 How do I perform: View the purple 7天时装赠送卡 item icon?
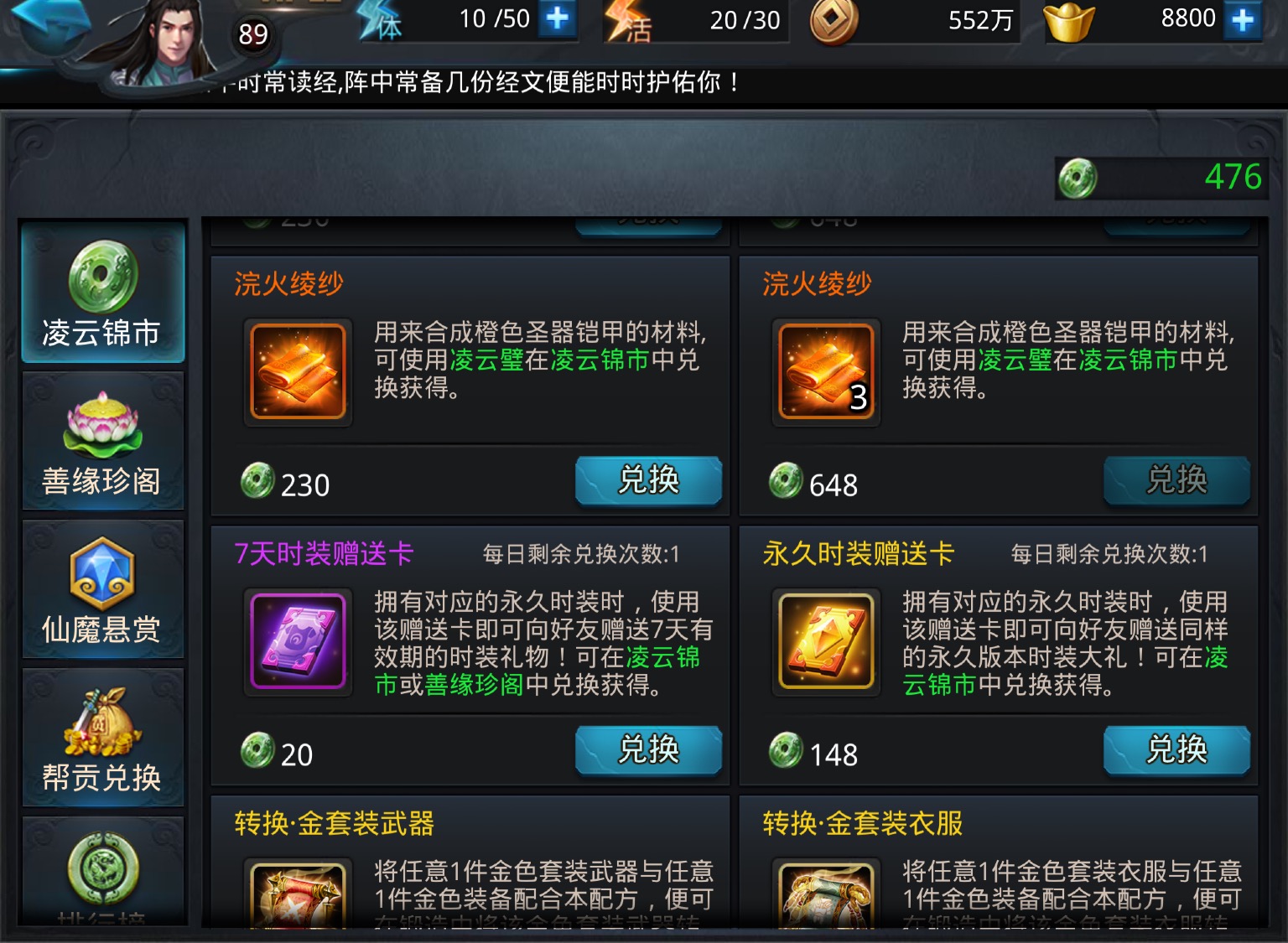click(x=298, y=641)
